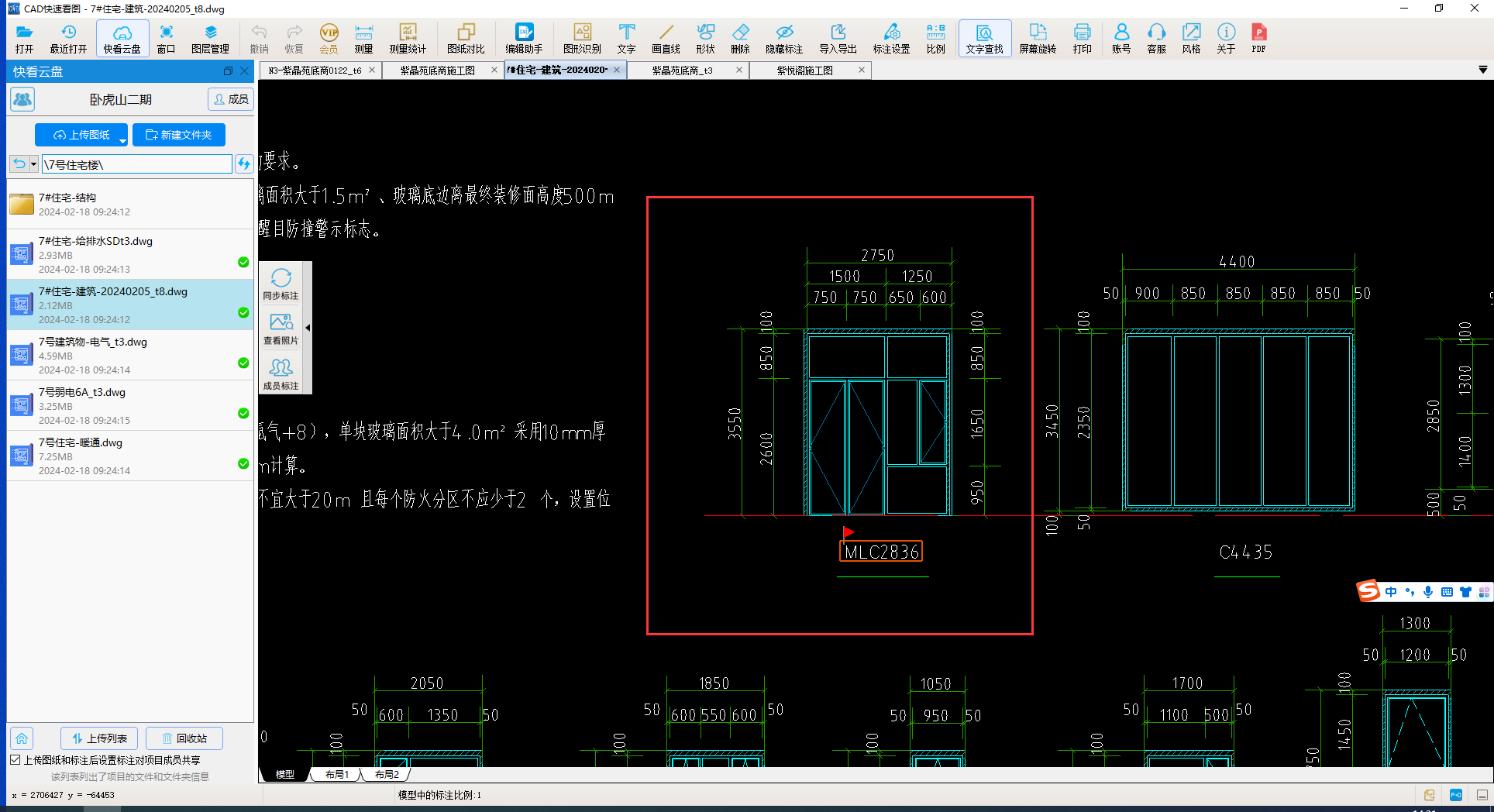Switch to 紫晶苑底商施工图 tab
This screenshot has width=1494, height=812.
(438, 71)
